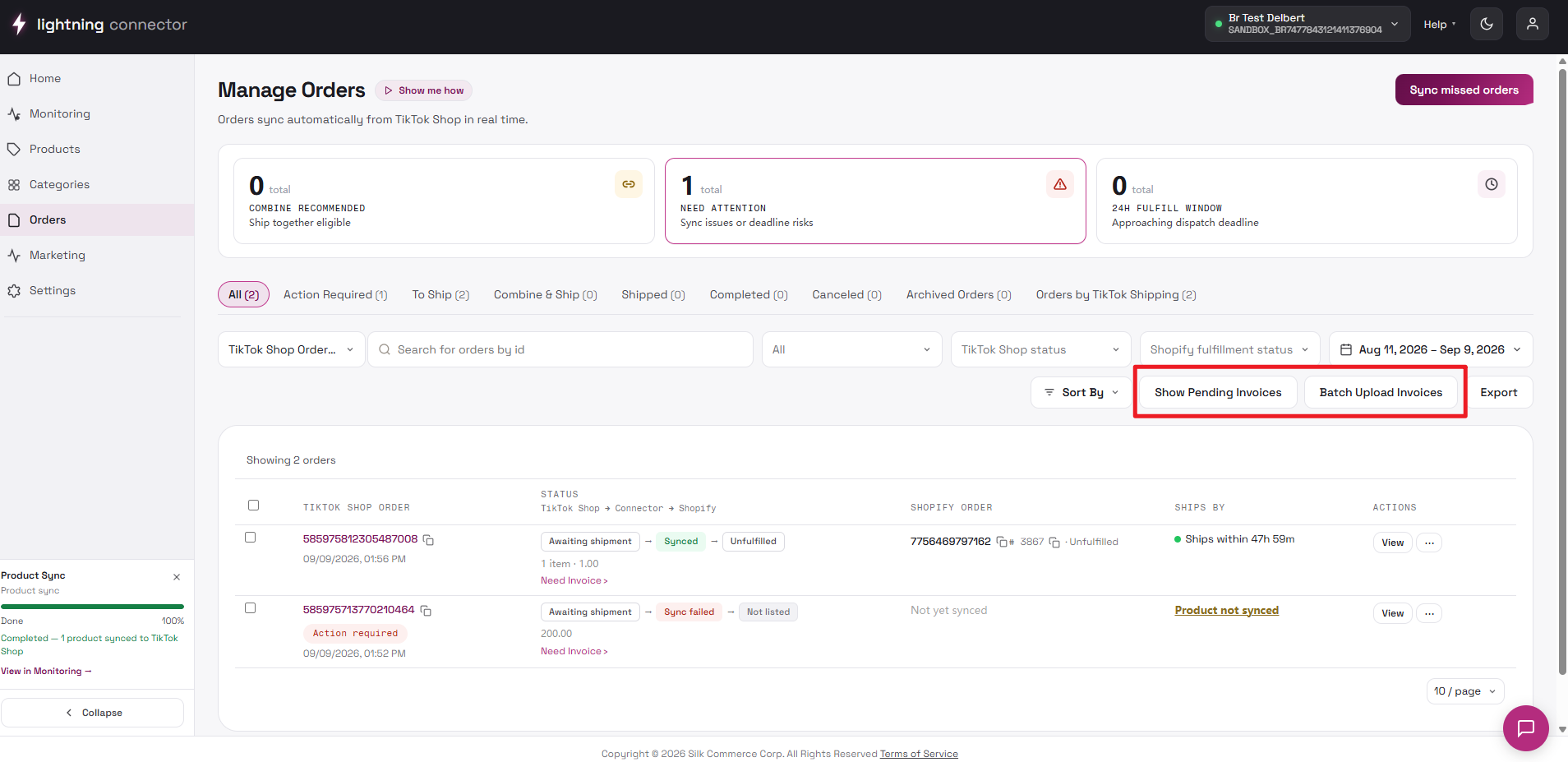Close the Product Sync panel
Viewport: 1568px width, 762px height.
tap(177, 577)
